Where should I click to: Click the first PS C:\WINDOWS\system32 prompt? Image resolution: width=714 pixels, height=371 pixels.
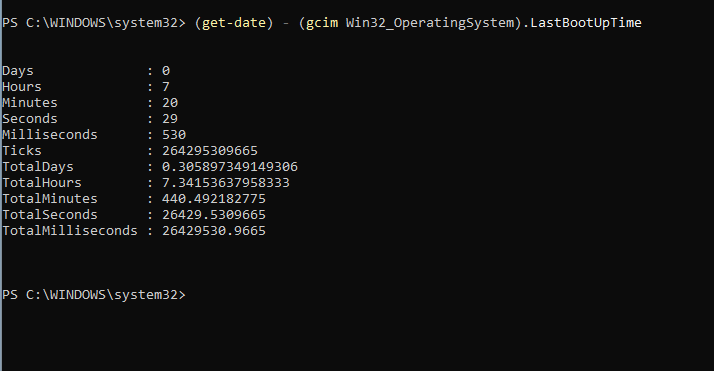coord(94,23)
